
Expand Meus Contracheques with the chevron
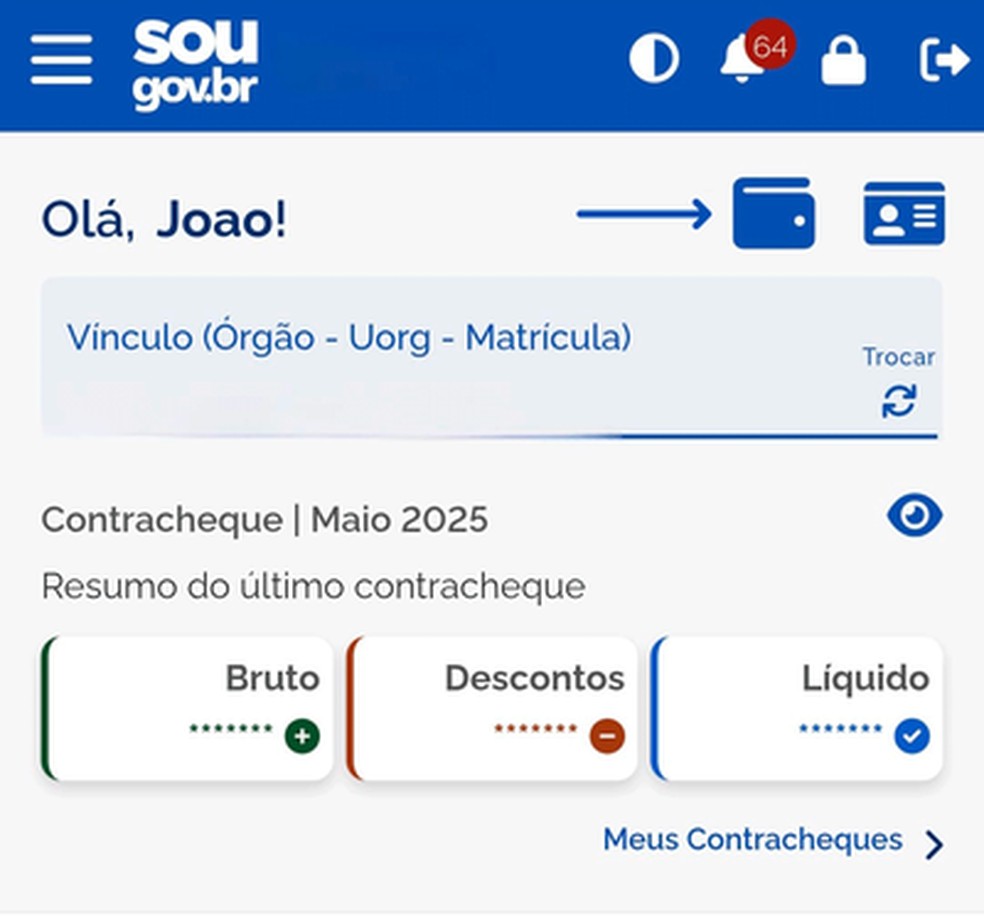coord(933,841)
